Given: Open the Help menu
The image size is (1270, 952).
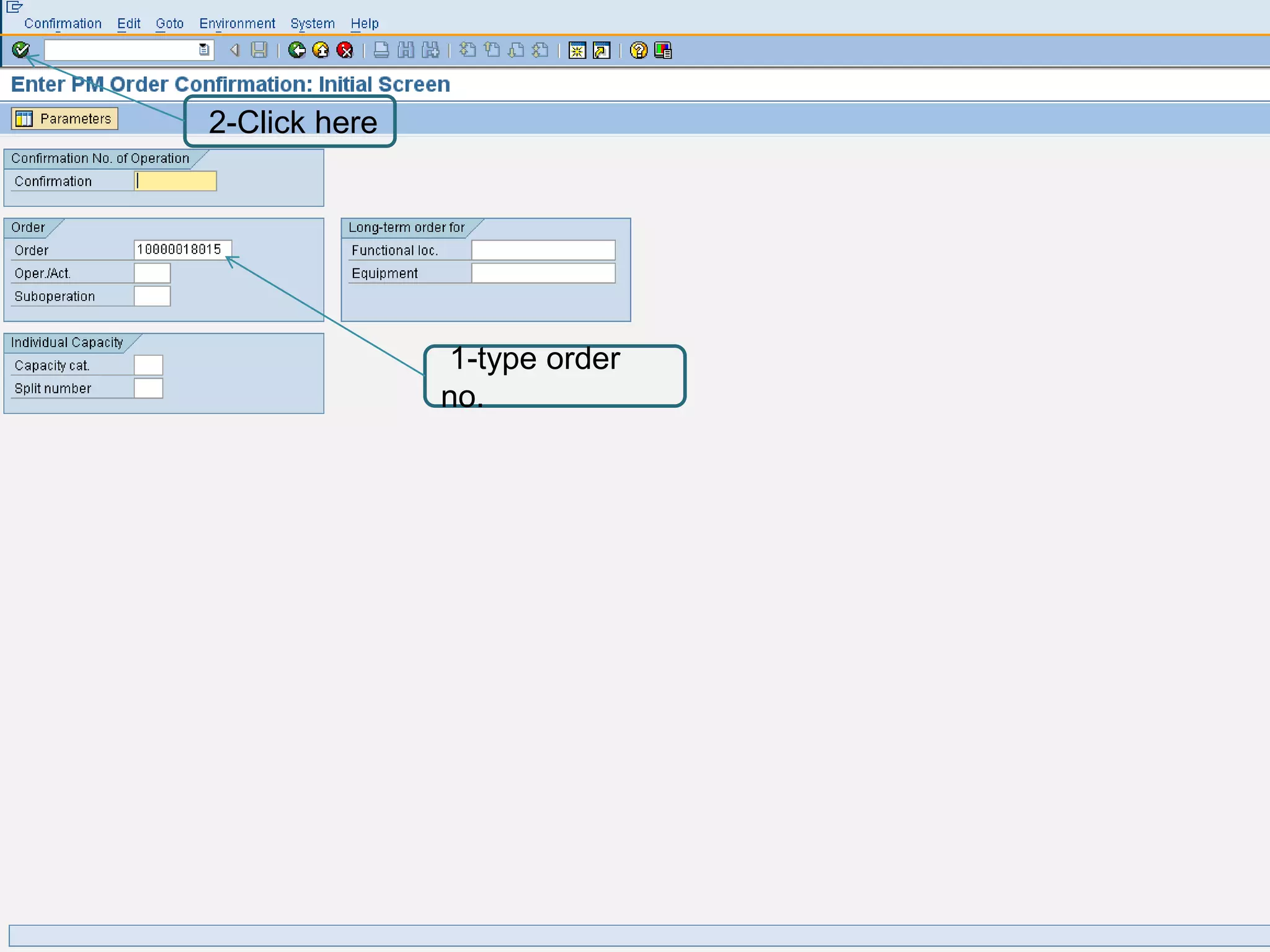Looking at the screenshot, I should [x=365, y=24].
